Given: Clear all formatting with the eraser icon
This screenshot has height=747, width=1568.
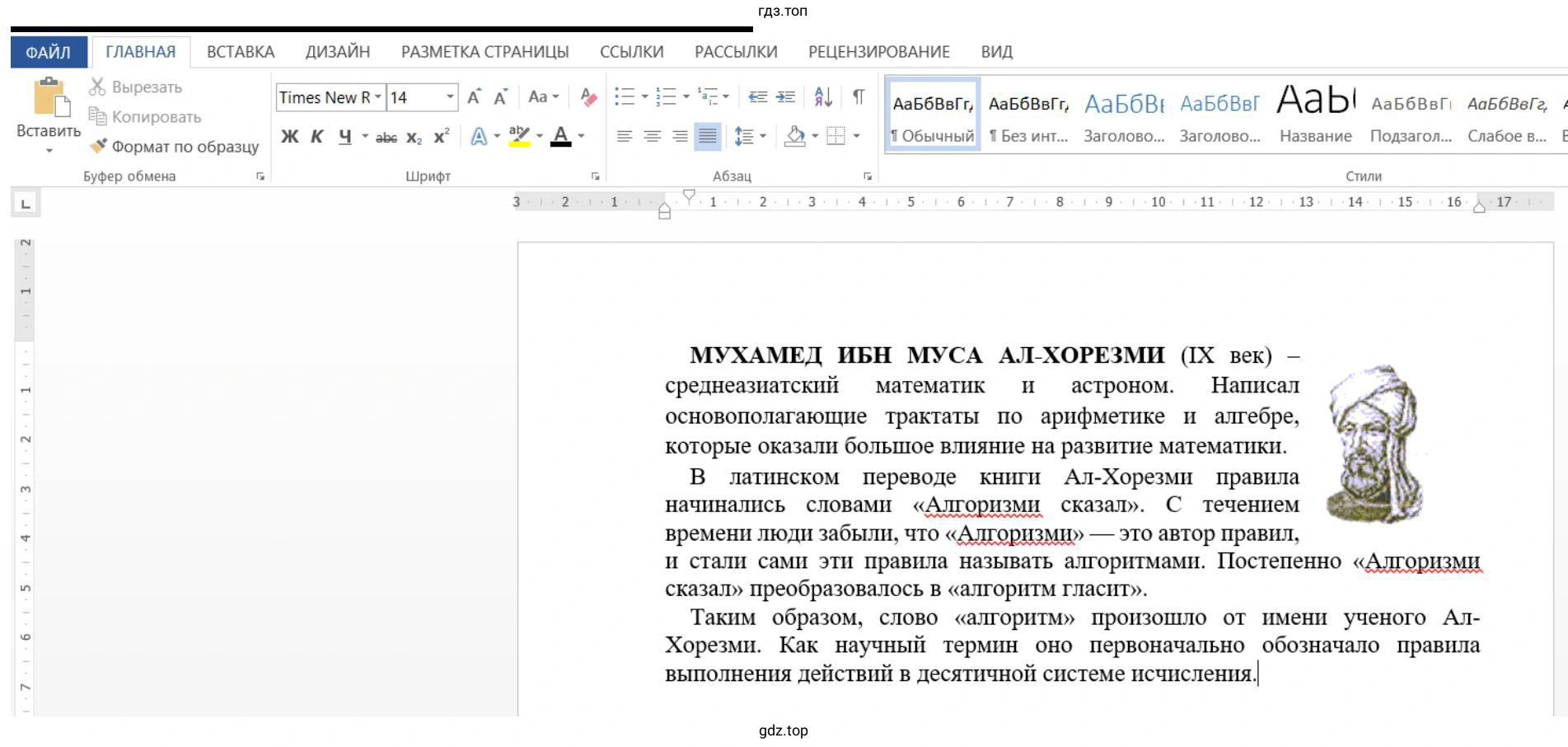Looking at the screenshot, I should pos(587,96).
